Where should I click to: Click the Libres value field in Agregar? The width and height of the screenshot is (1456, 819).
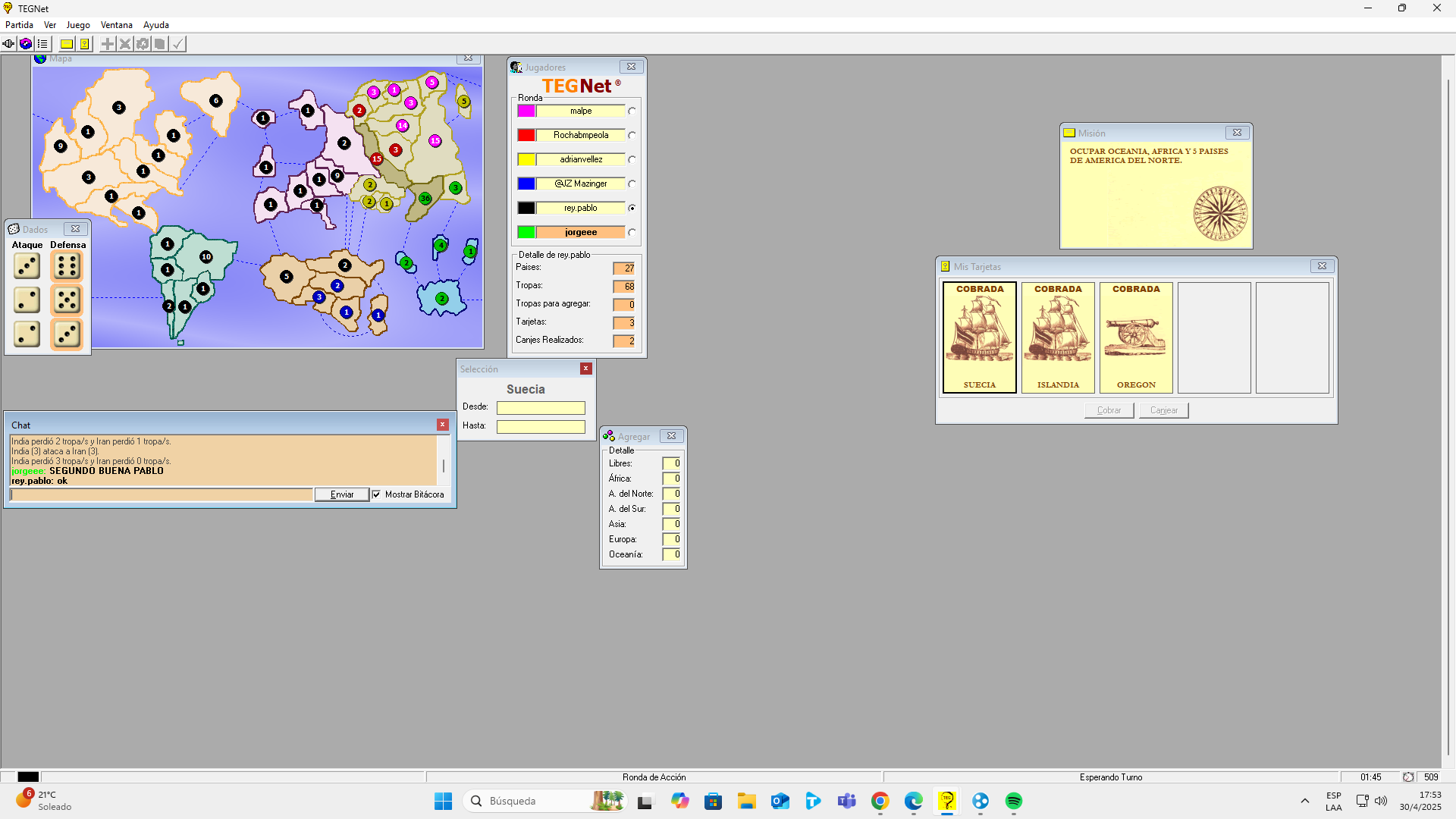[672, 463]
